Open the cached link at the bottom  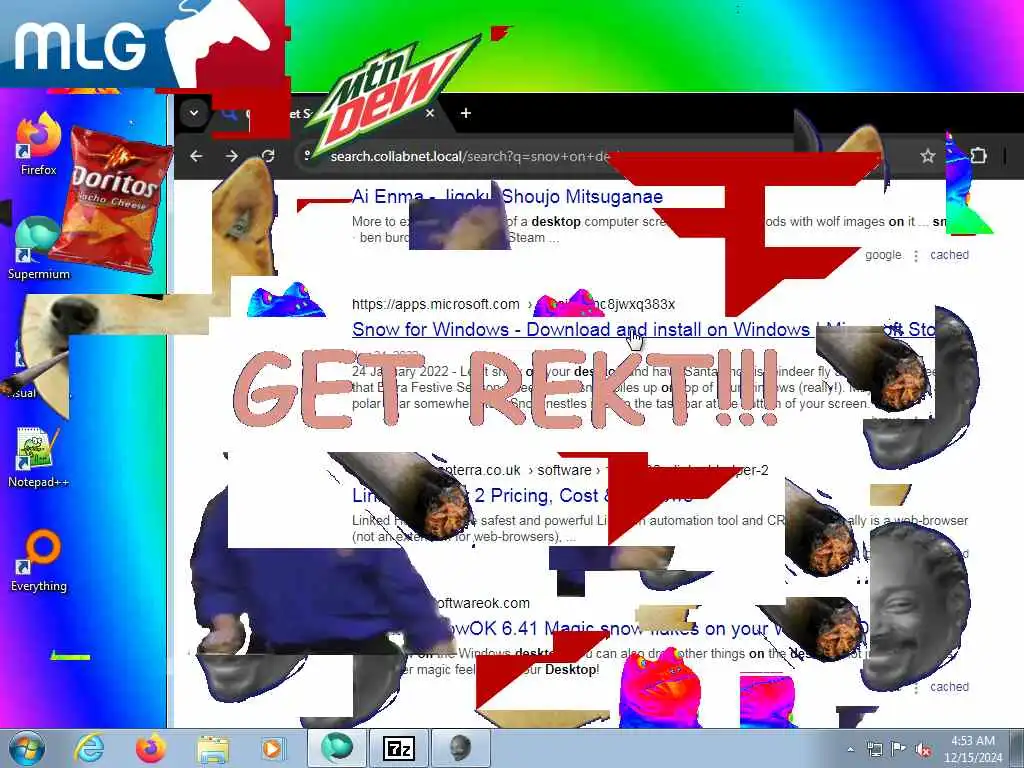[949, 687]
